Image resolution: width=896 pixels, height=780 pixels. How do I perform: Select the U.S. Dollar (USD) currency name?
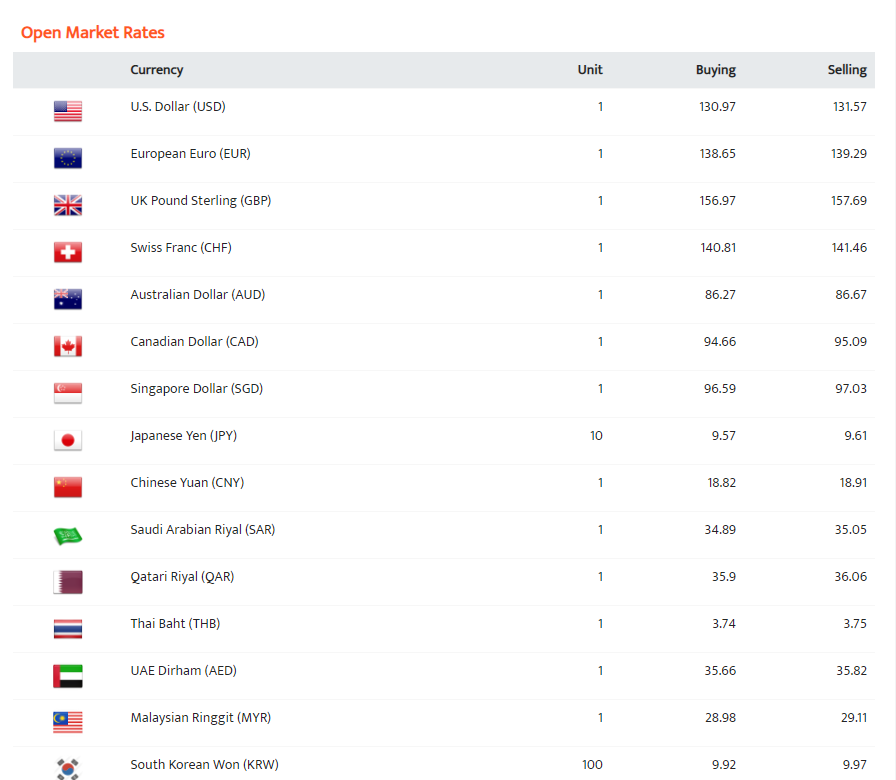coord(178,107)
